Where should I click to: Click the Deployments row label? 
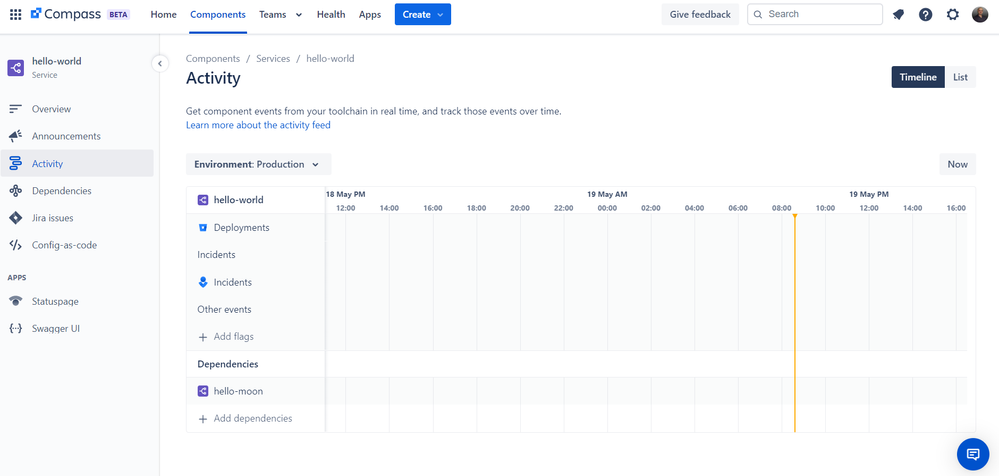[241, 227]
